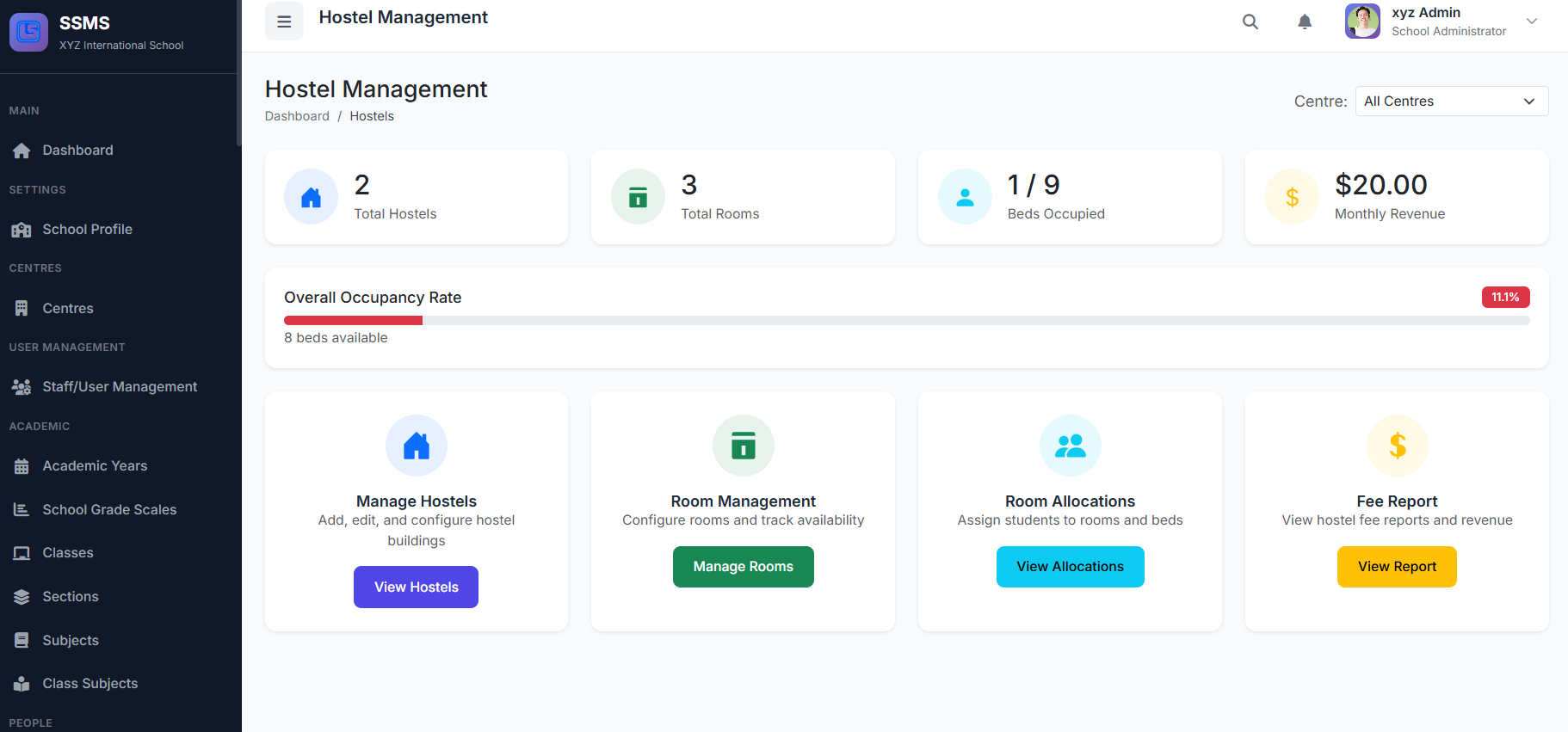
Task: Toggle the sidebar hamburger menu button
Action: pyautogui.click(x=284, y=22)
